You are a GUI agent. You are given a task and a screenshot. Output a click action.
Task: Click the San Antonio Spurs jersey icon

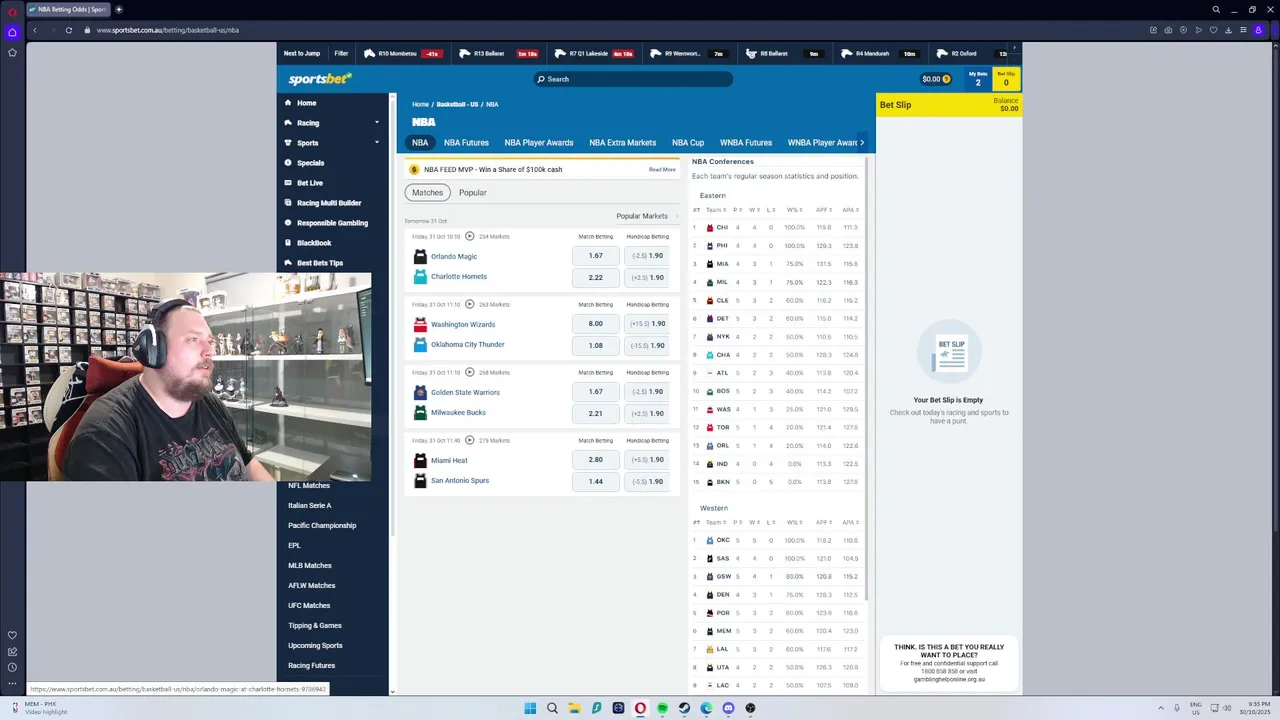[x=420, y=481]
